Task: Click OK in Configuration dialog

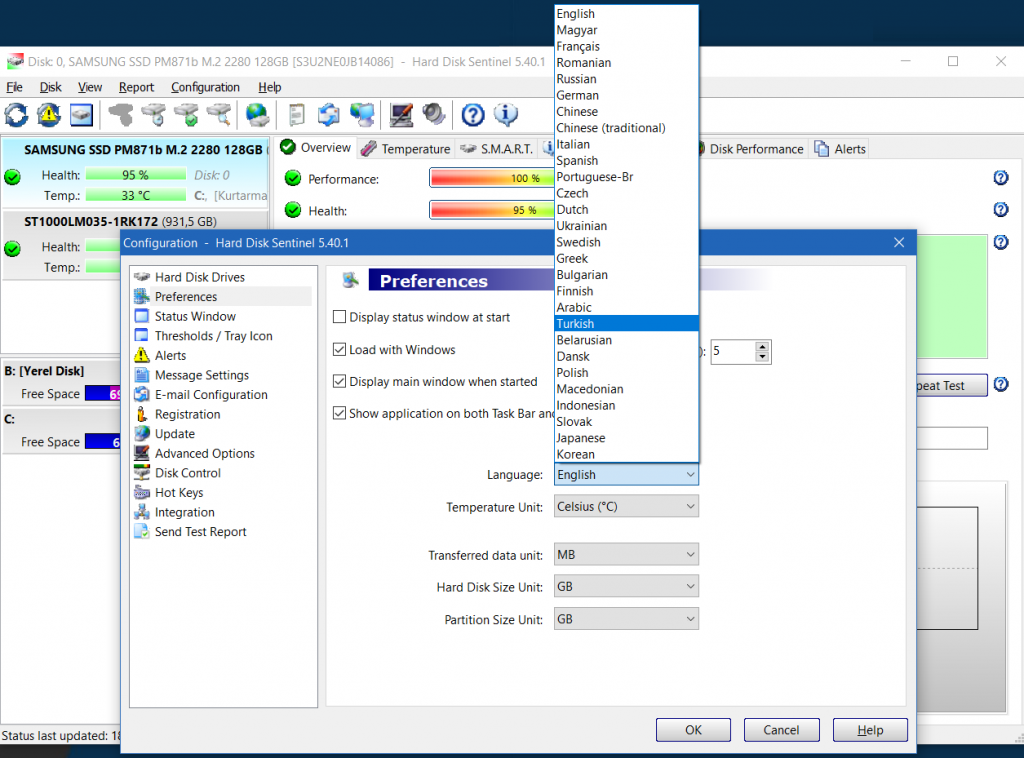Action: pyautogui.click(x=693, y=730)
